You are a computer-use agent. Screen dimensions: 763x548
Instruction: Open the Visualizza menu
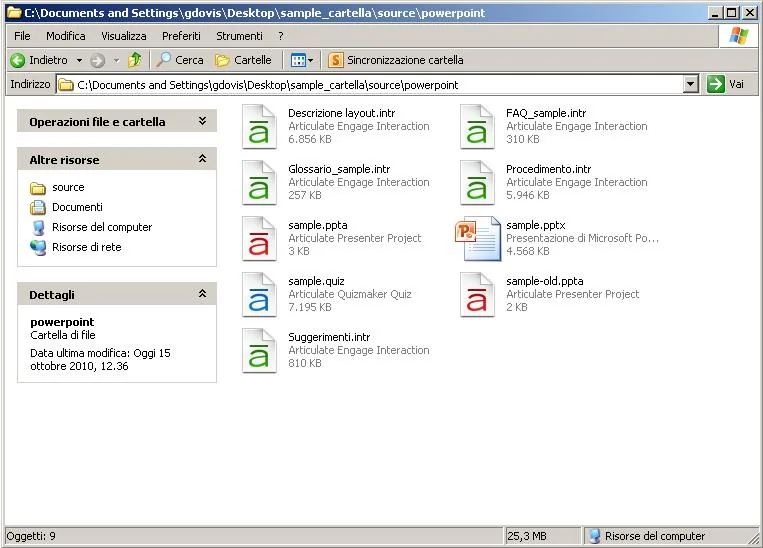click(x=124, y=36)
